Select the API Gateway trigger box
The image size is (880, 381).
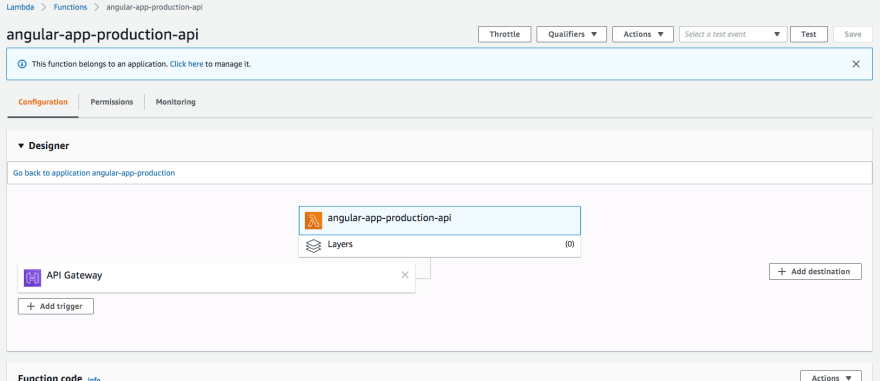[x=217, y=278]
